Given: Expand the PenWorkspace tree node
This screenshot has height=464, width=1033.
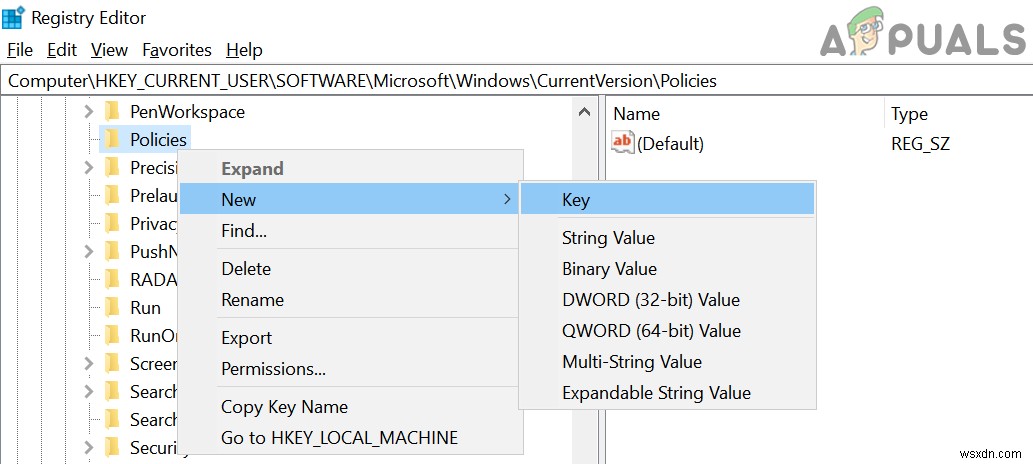Looking at the screenshot, I should point(88,111).
